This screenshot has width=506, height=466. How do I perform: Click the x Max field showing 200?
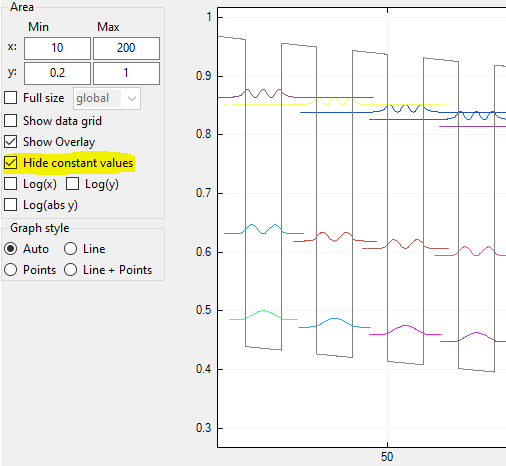[x=126, y=48]
